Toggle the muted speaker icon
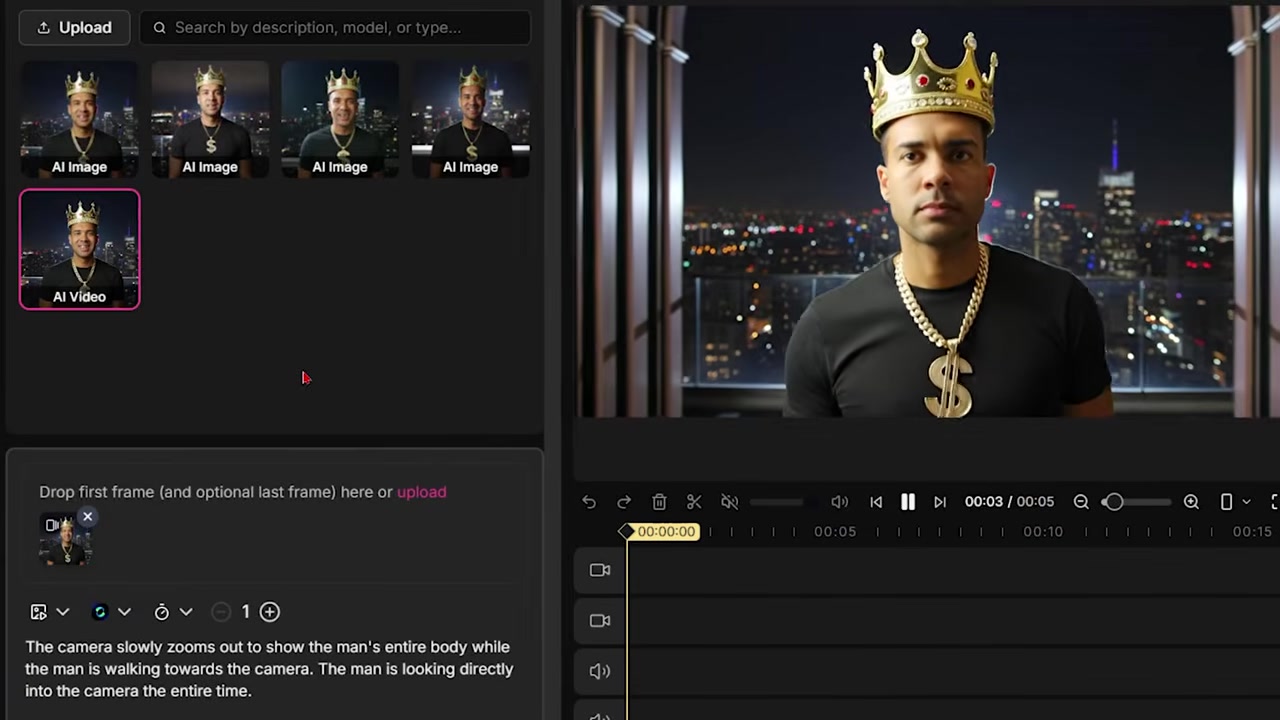The image size is (1280, 720). click(730, 502)
